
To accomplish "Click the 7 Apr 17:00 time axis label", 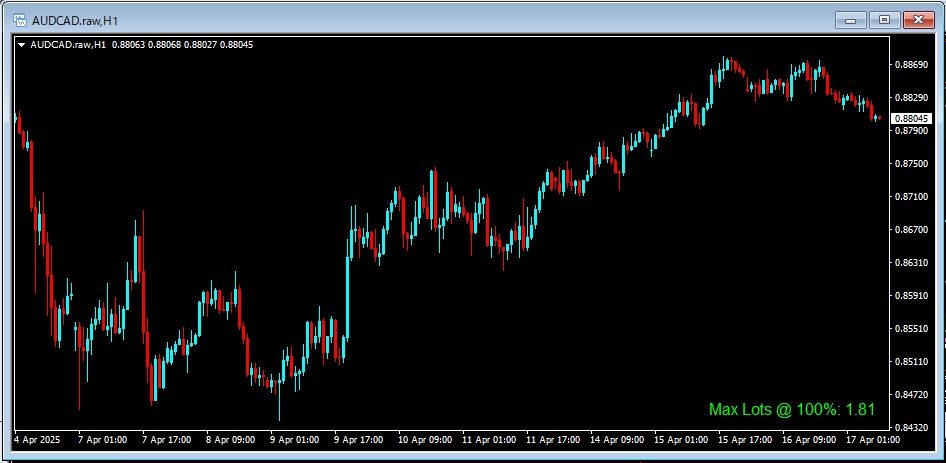I will 167,440.
